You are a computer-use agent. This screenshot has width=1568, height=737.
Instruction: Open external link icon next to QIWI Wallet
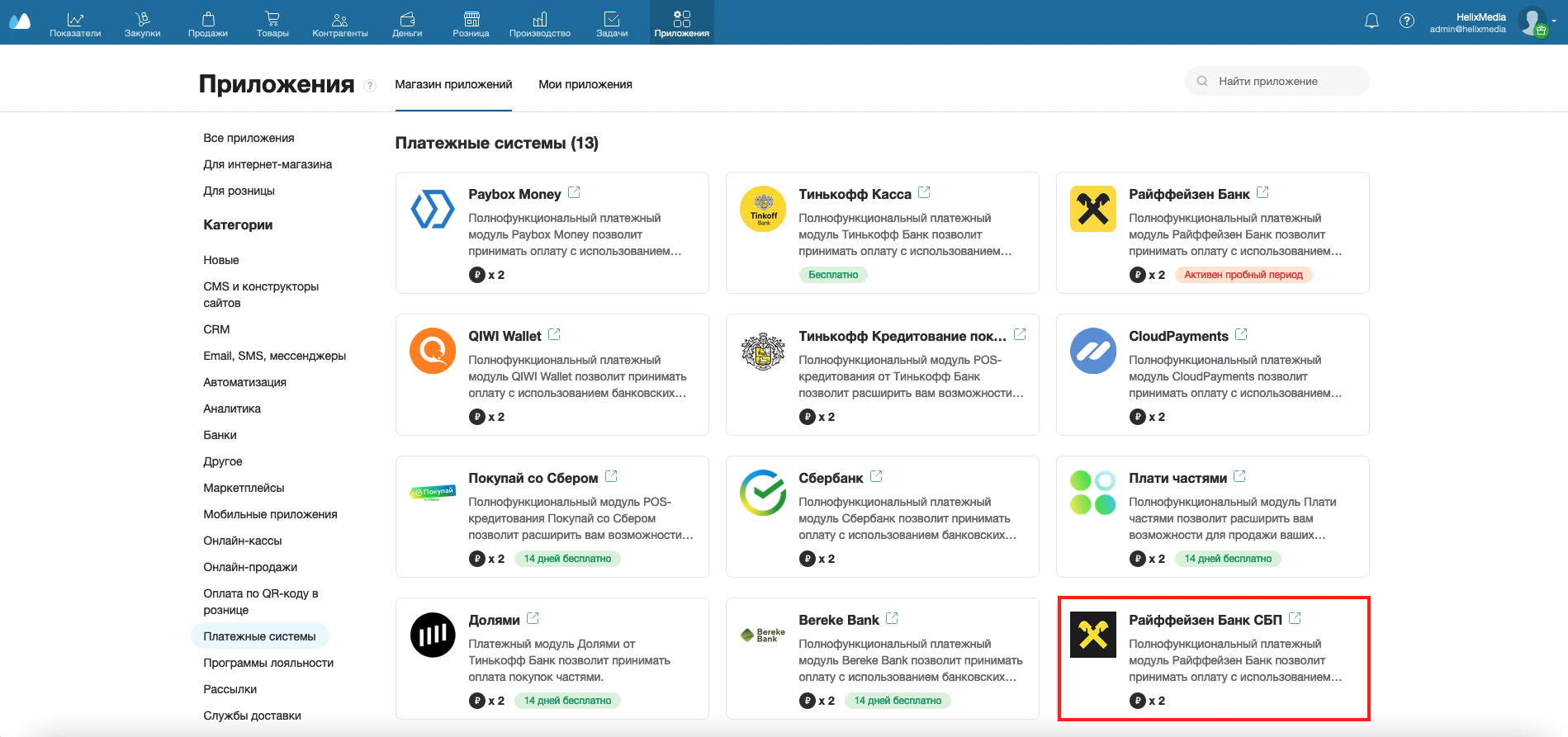(x=554, y=334)
